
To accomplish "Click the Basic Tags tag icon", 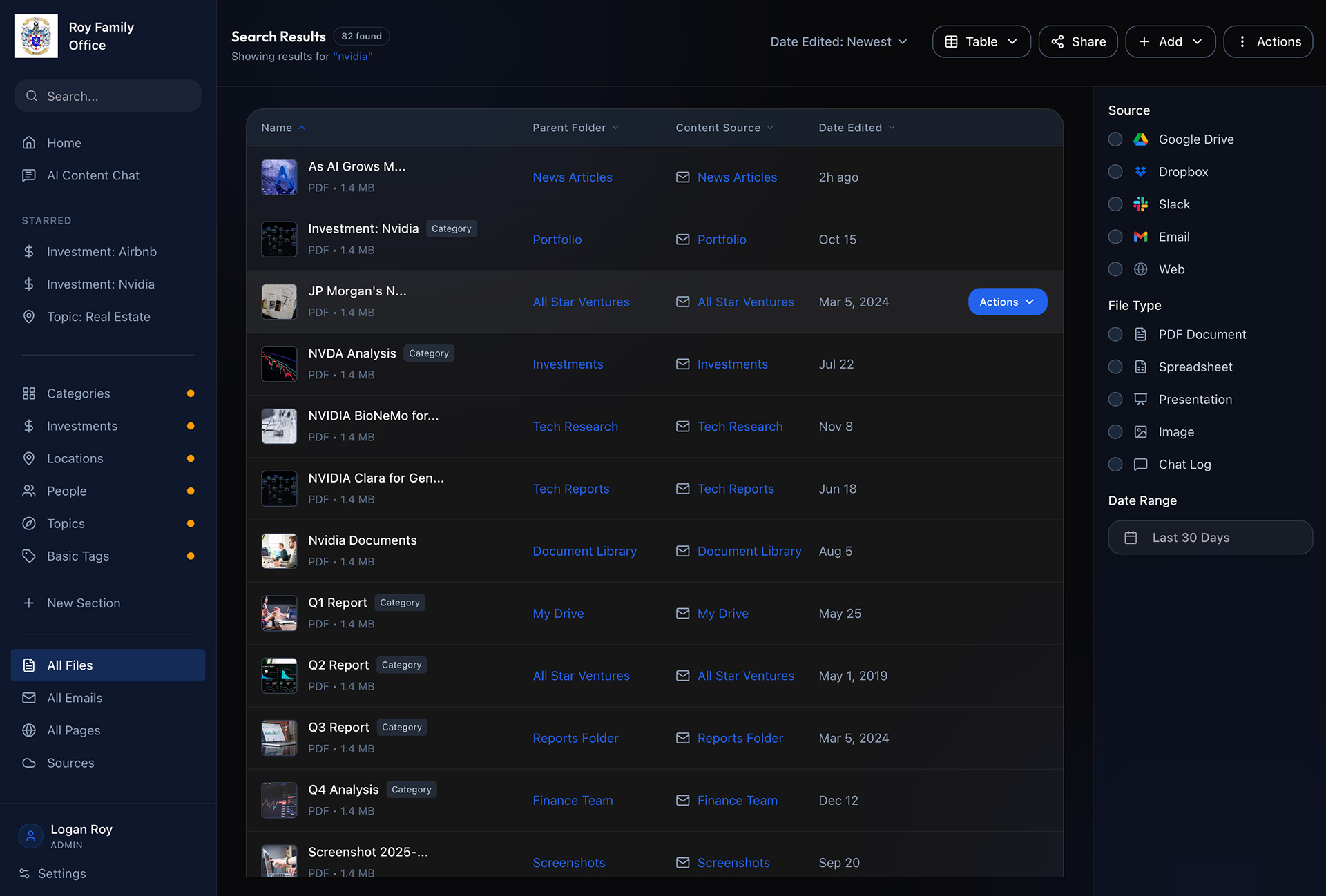I will (29, 556).
